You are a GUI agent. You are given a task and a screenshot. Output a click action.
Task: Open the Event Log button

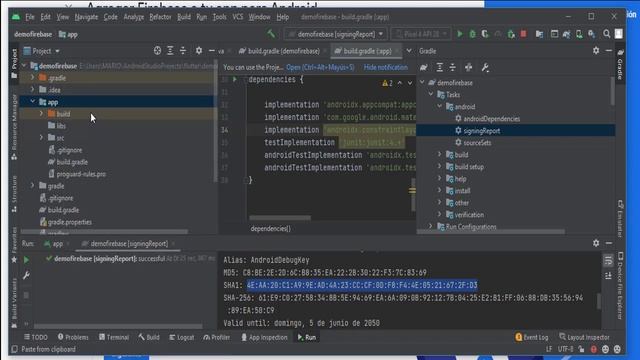pos(532,337)
